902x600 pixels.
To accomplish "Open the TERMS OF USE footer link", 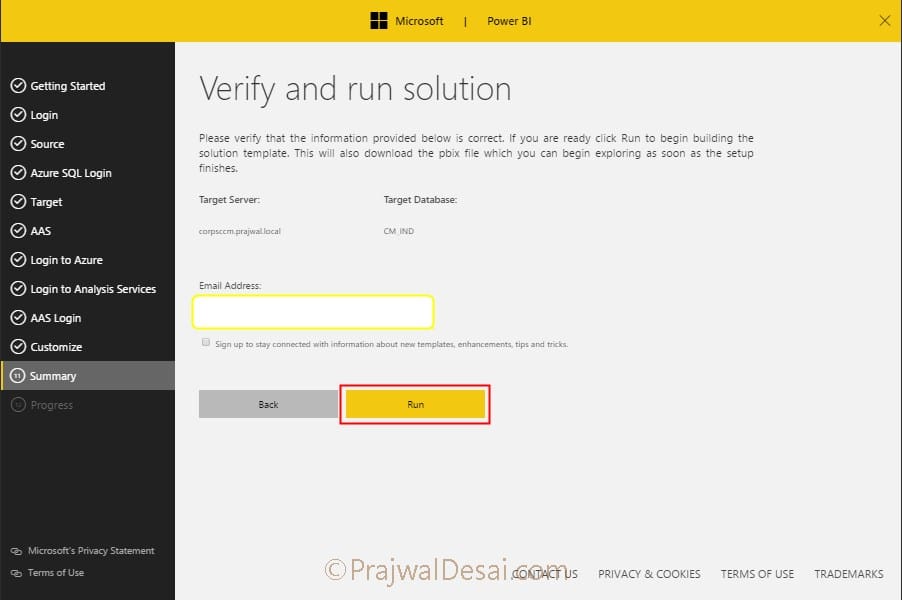I will (x=757, y=574).
